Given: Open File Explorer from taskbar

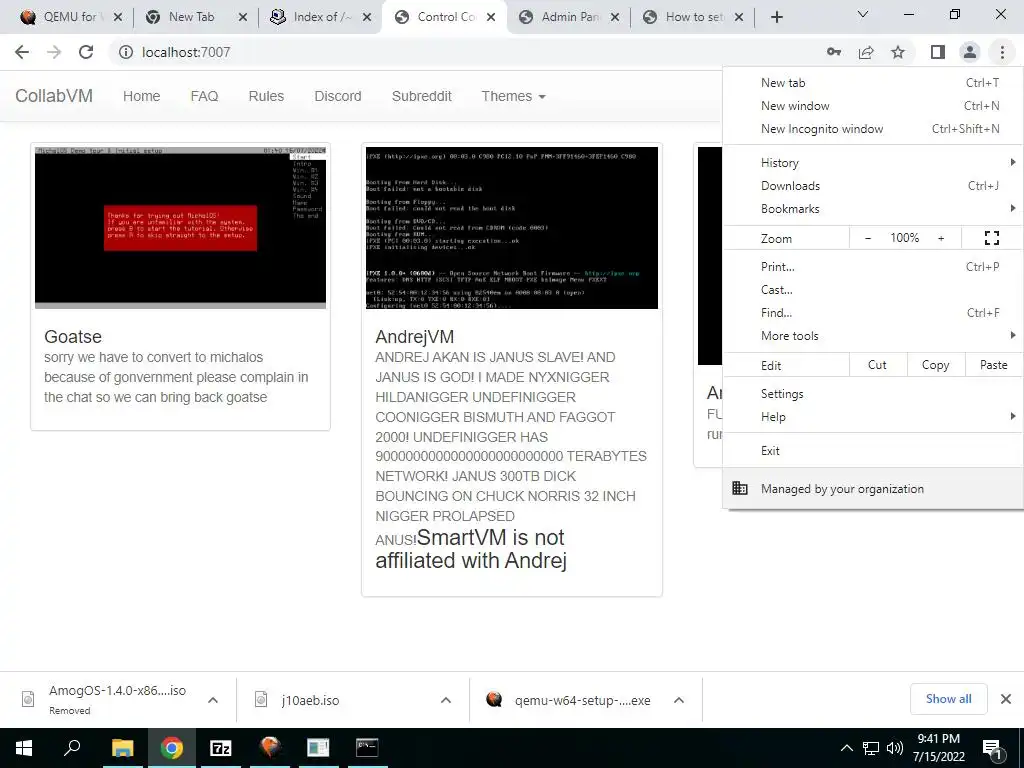Looking at the screenshot, I should [122, 748].
